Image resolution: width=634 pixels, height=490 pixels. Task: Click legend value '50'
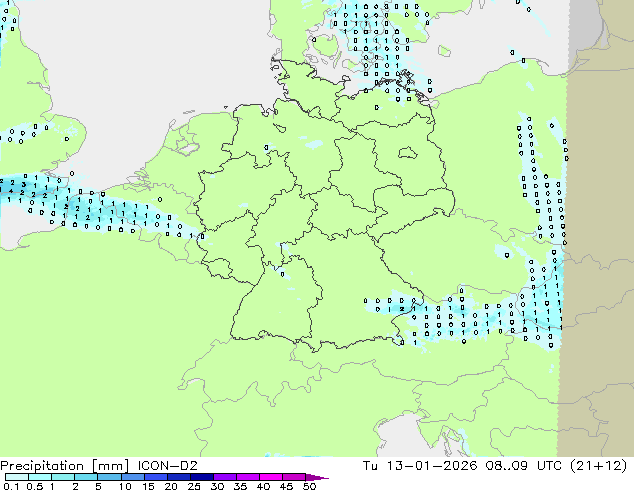click(309, 486)
